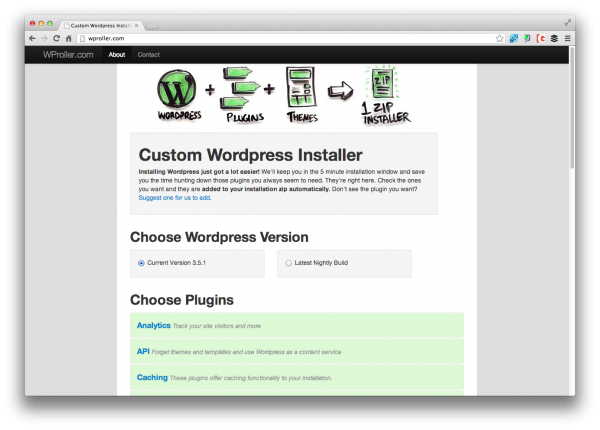Open the Chrome hamburger menu

(567, 38)
